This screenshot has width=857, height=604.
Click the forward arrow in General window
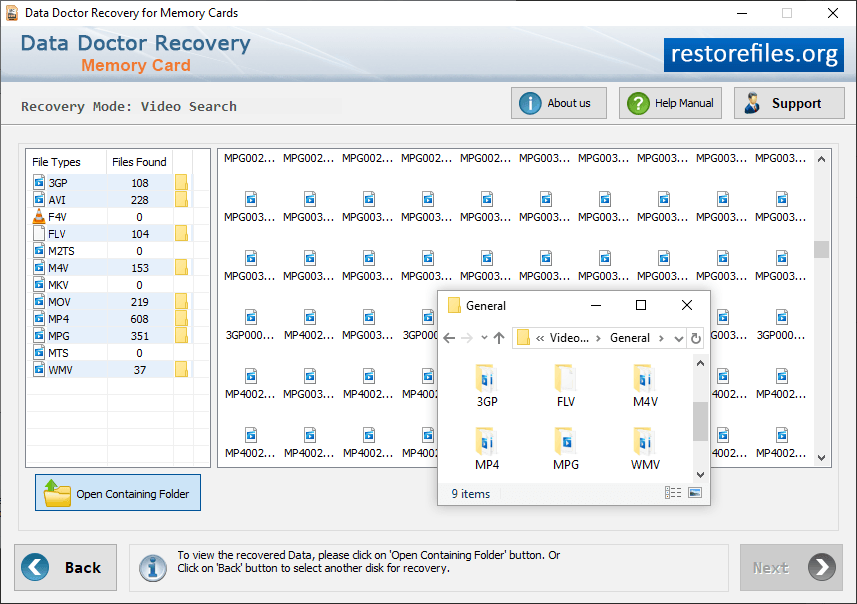pos(467,338)
